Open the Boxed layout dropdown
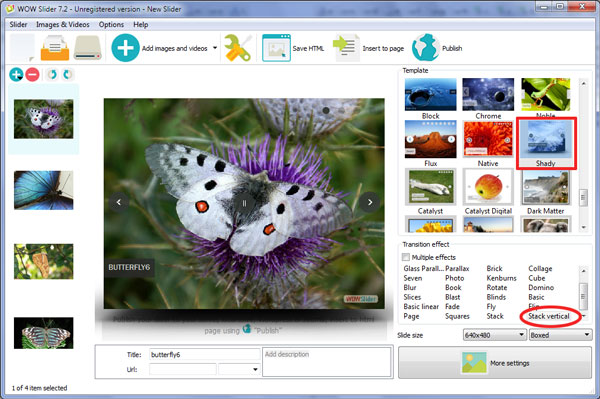 coord(560,335)
